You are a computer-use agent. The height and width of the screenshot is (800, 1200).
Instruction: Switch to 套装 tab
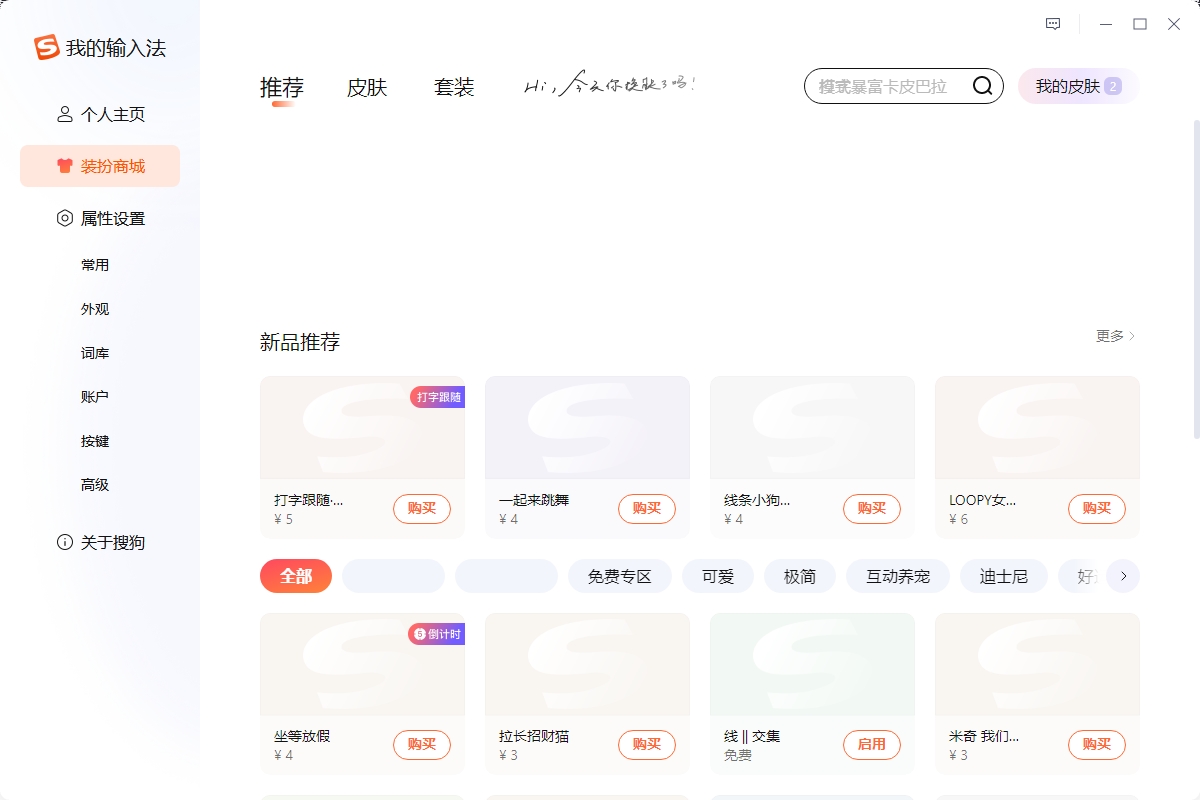(454, 87)
